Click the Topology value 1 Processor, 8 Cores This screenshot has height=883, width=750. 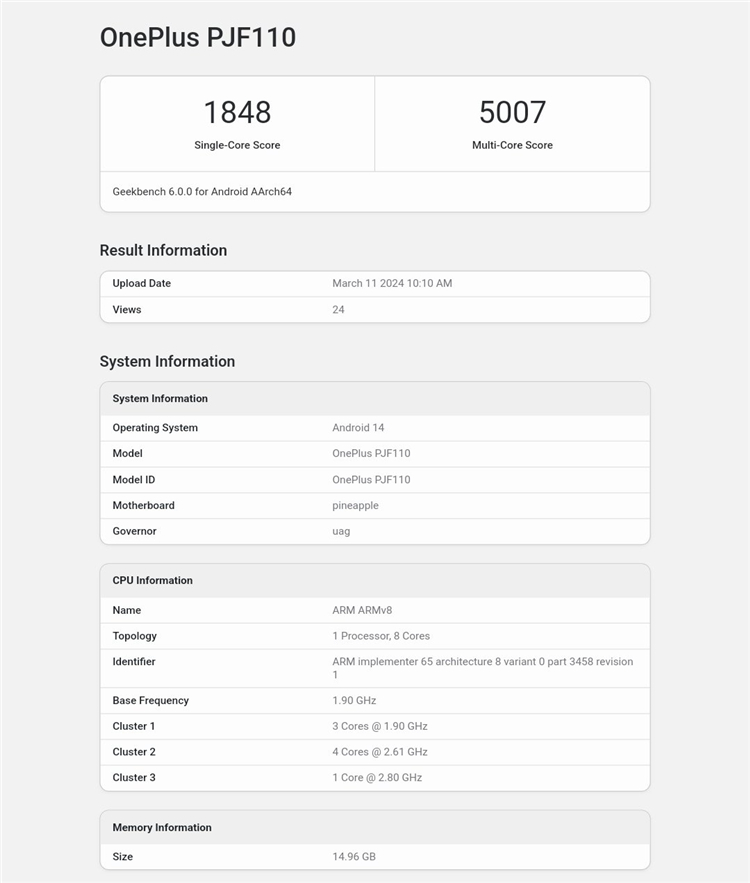point(381,636)
